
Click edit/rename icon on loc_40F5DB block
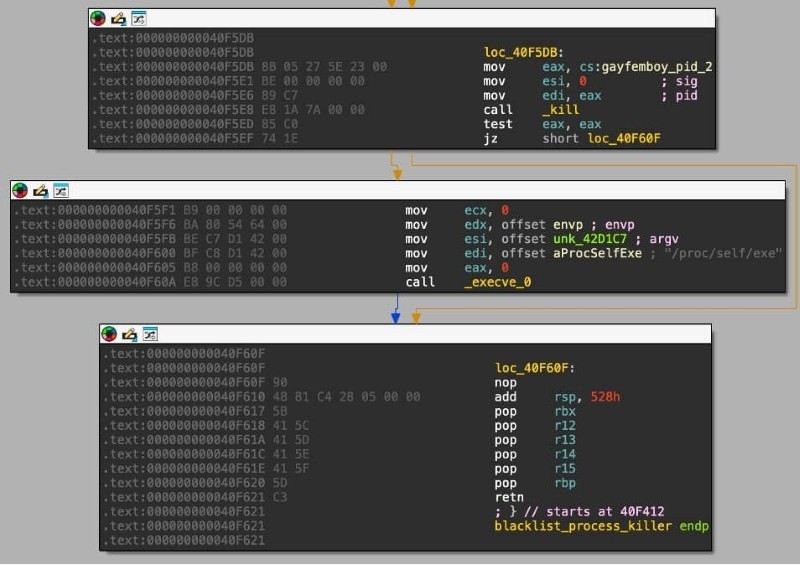point(118,19)
